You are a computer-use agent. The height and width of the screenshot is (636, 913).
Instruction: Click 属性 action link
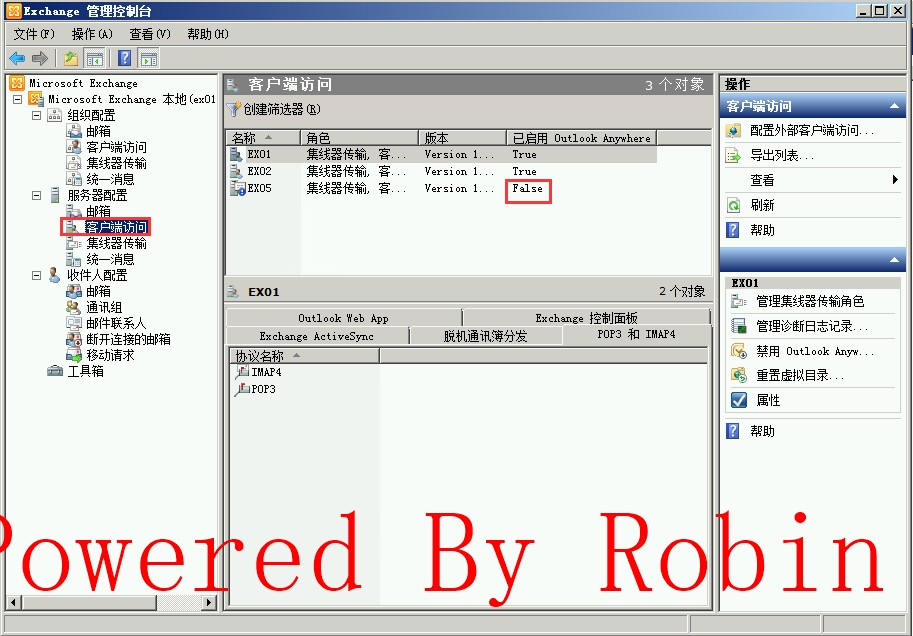click(x=768, y=400)
